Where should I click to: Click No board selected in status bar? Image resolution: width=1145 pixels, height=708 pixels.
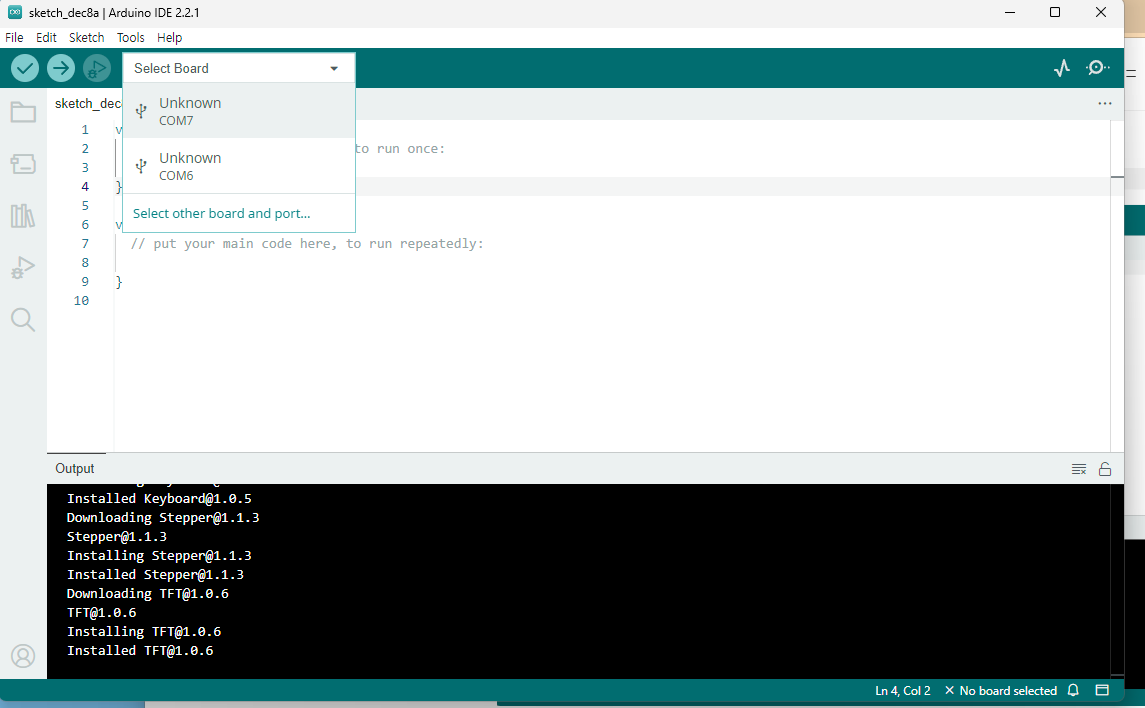point(1000,690)
